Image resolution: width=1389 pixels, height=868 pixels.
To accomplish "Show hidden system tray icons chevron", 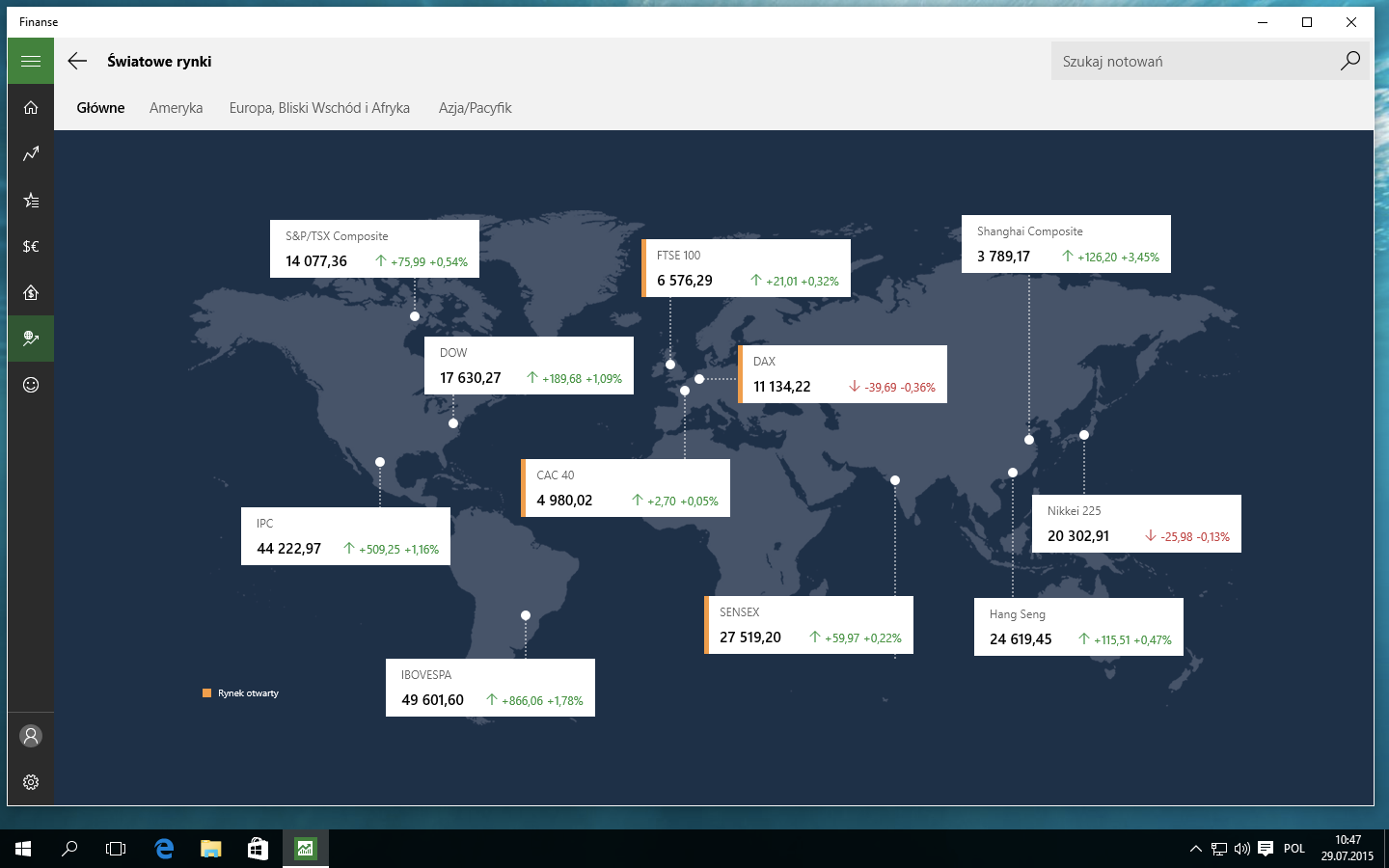I will (x=1196, y=849).
